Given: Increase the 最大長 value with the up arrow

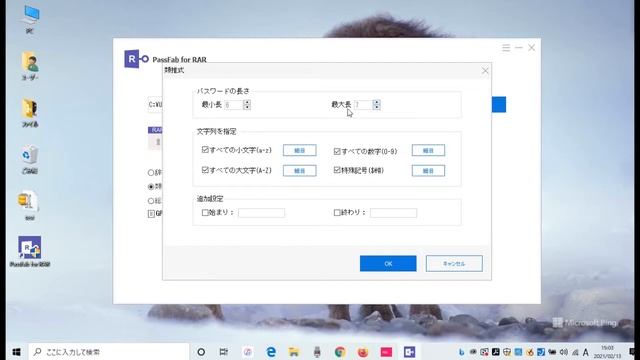Looking at the screenshot, I should [x=376, y=102].
